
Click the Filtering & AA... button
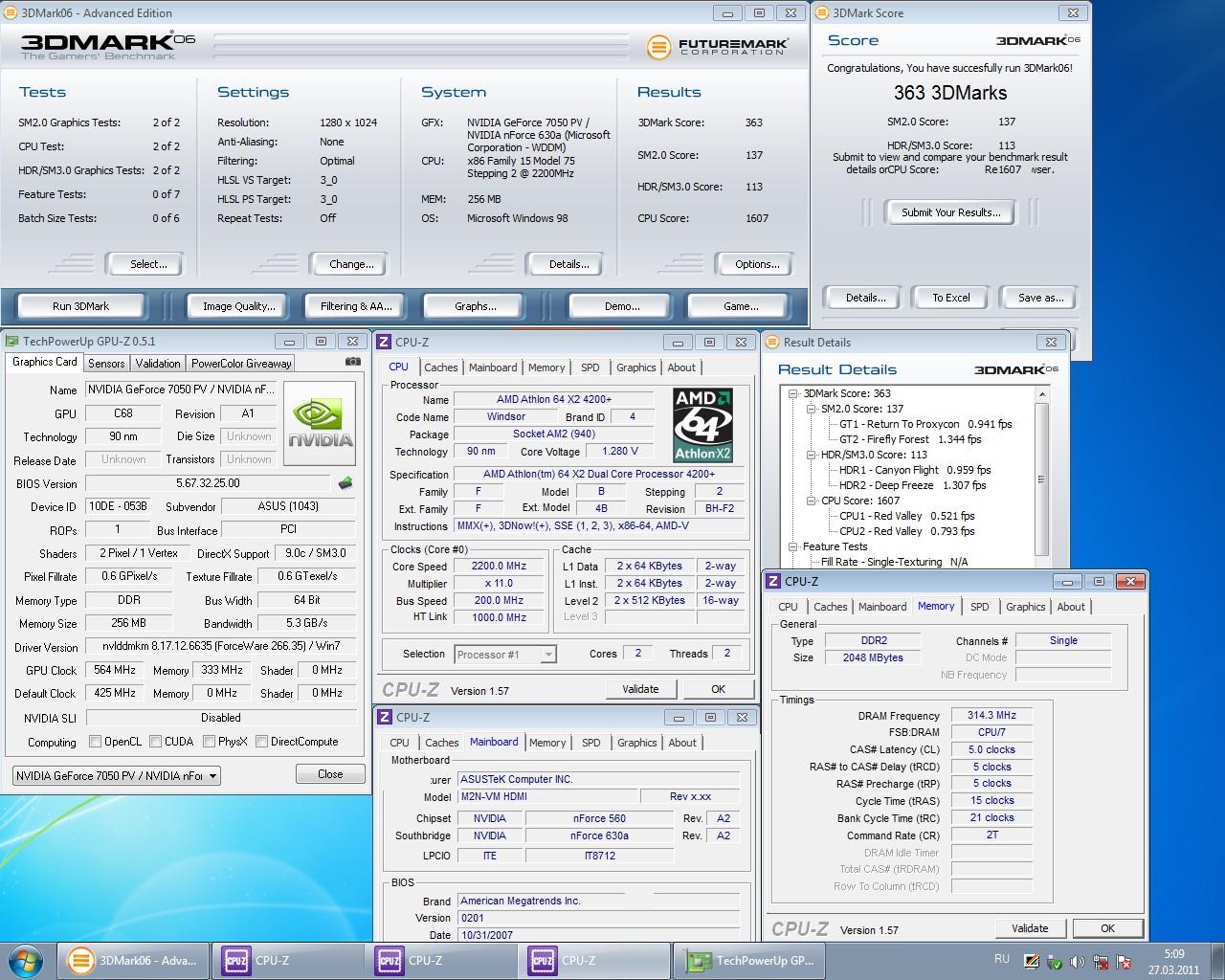[x=356, y=306]
